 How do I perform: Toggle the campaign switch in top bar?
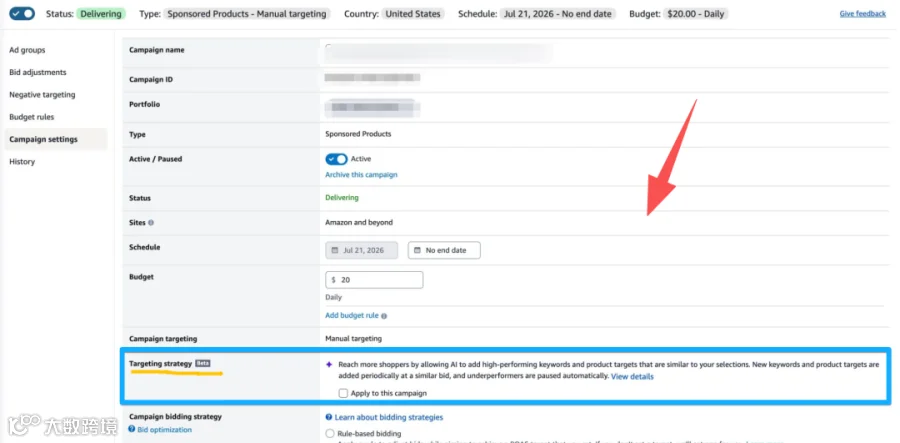22,14
